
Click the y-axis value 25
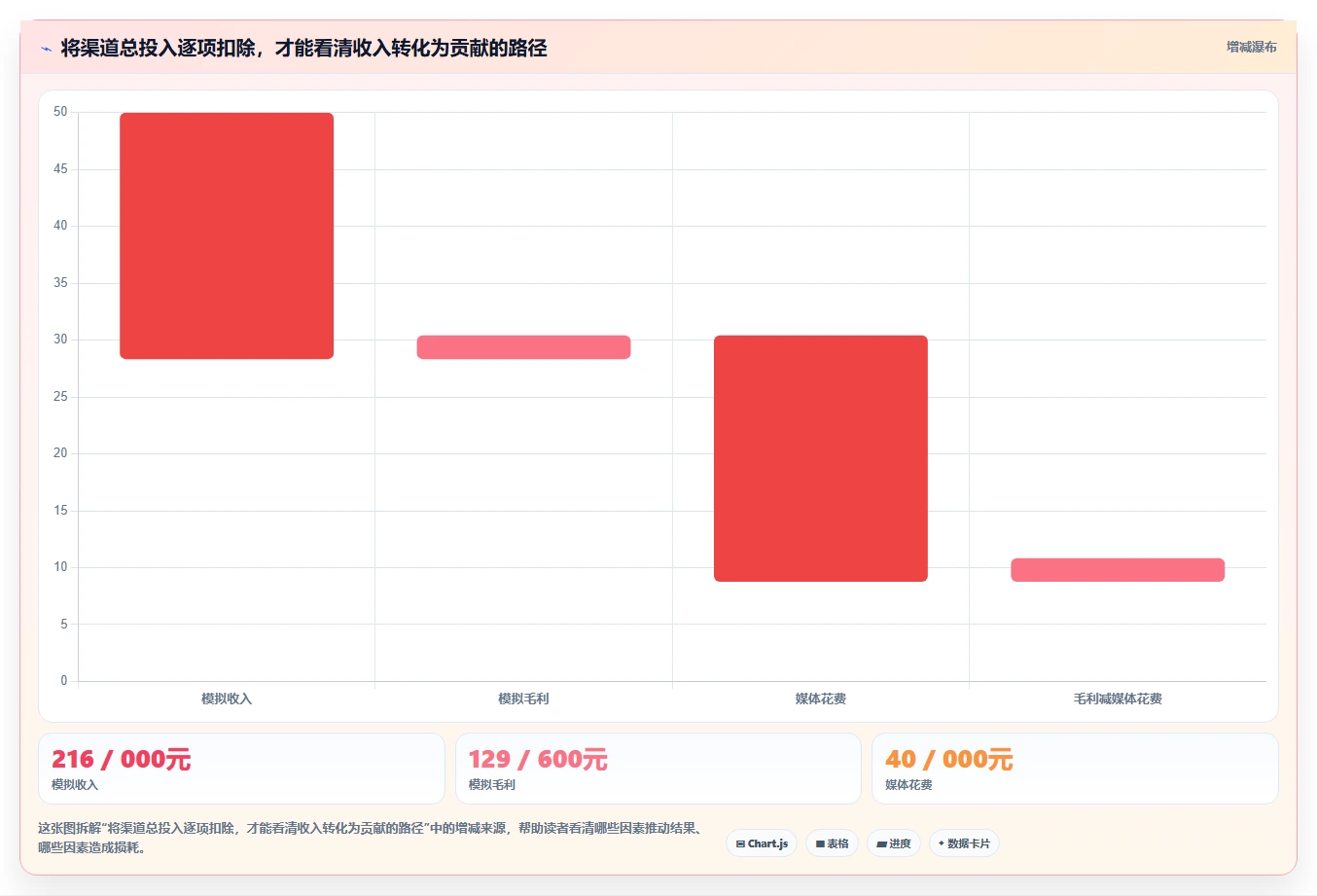(60, 397)
